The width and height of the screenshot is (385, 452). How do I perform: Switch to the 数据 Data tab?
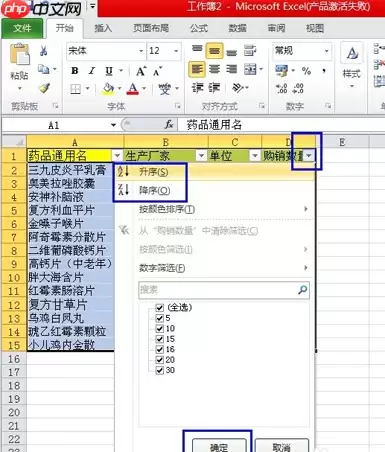pos(237,28)
